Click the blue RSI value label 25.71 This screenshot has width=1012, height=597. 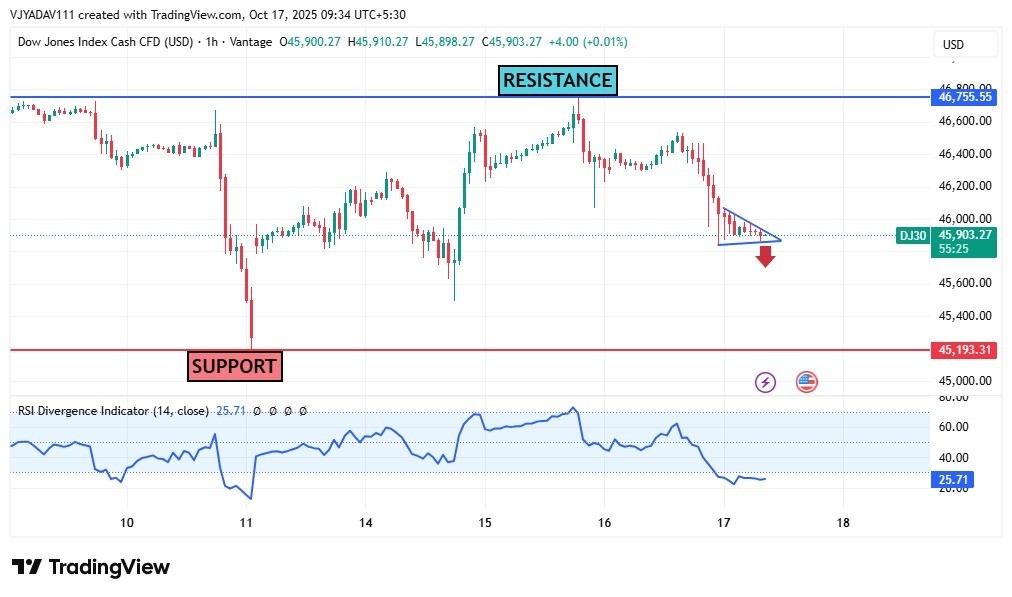tap(951, 480)
